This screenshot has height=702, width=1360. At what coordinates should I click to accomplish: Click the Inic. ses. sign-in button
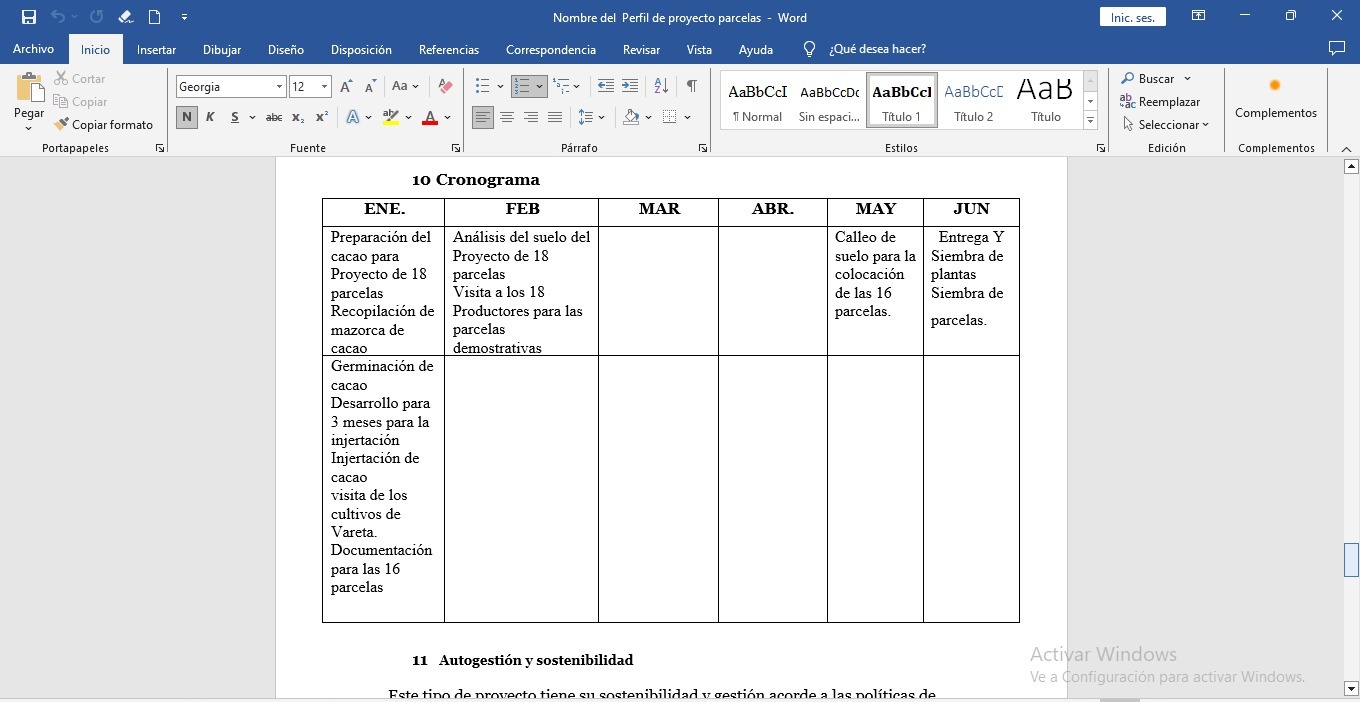(x=1132, y=17)
